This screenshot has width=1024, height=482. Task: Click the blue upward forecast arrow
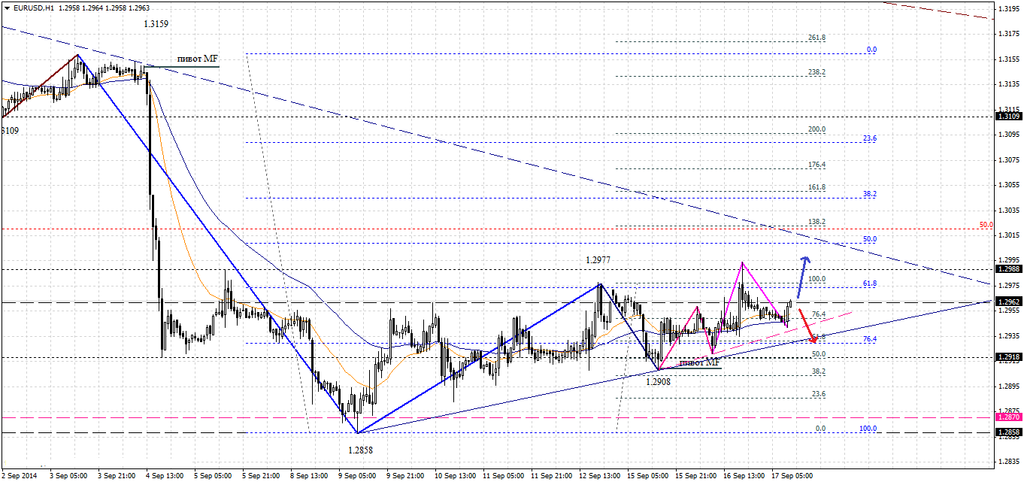click(x=803, y=269)
